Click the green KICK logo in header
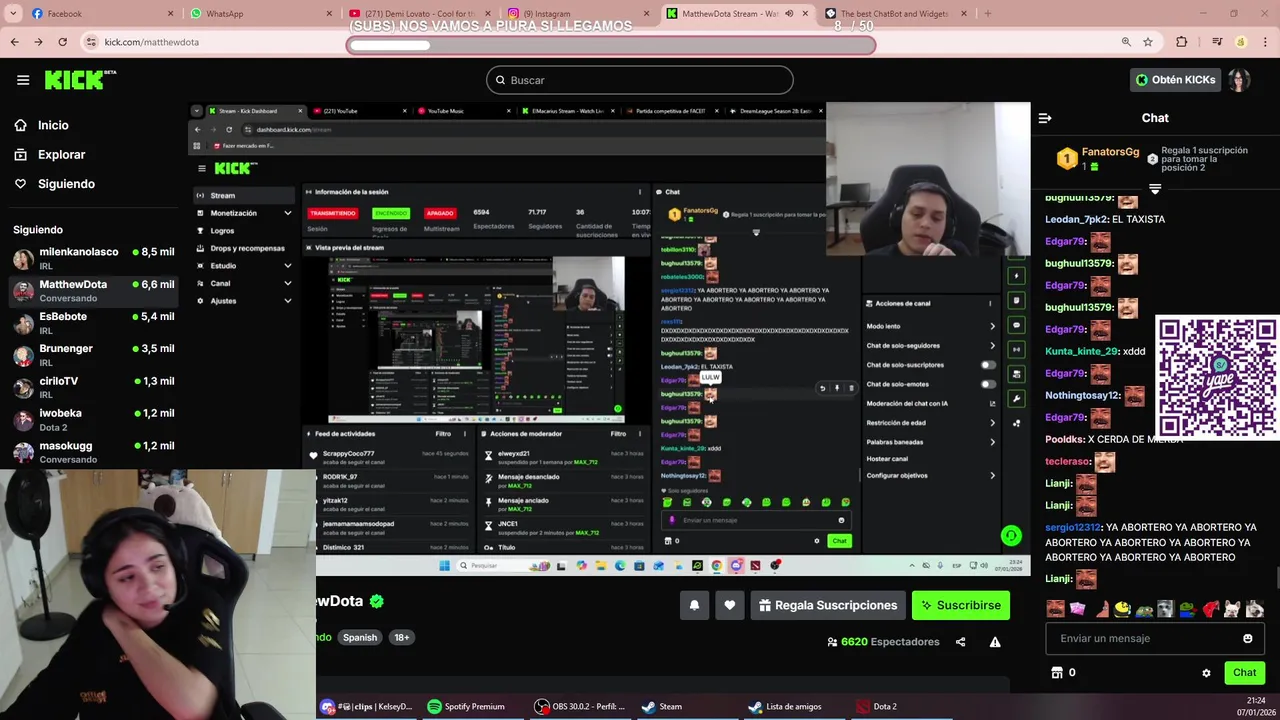The width and height of the screenshot is (1280, 720). pyautogui.click(x=80, y=80)
